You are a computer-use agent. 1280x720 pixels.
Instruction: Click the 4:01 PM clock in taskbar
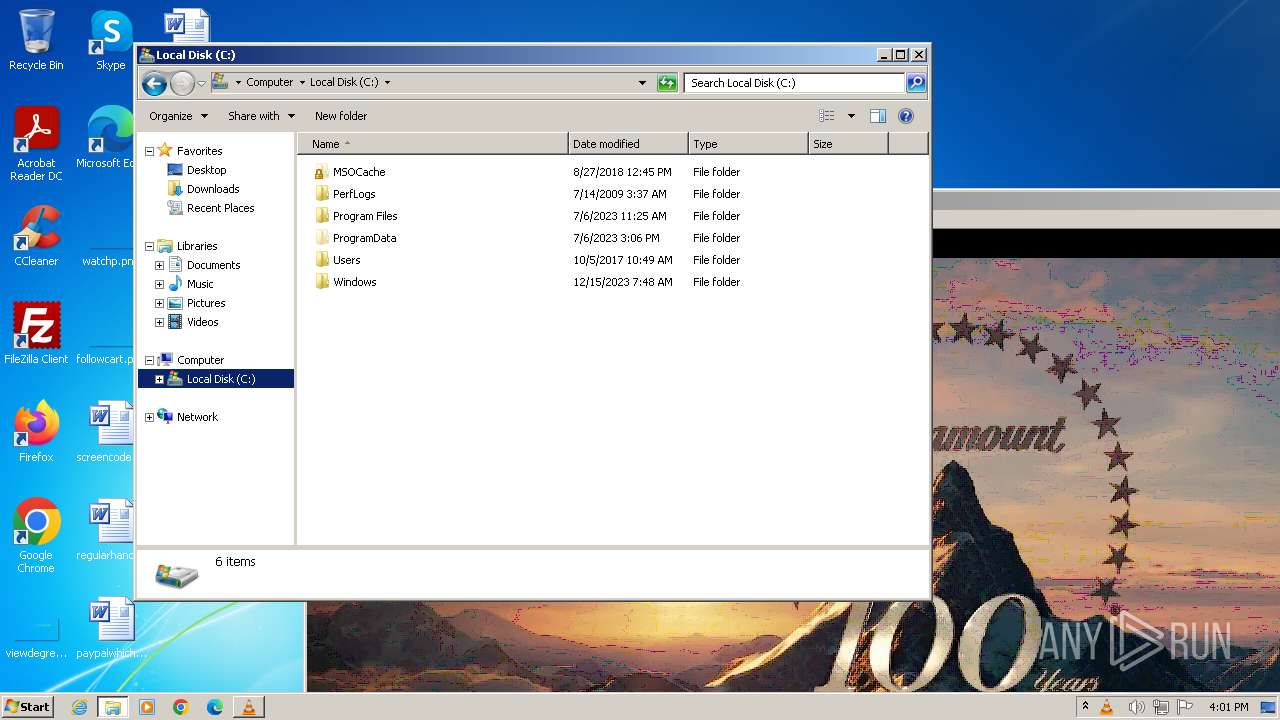coord(1228,707)
